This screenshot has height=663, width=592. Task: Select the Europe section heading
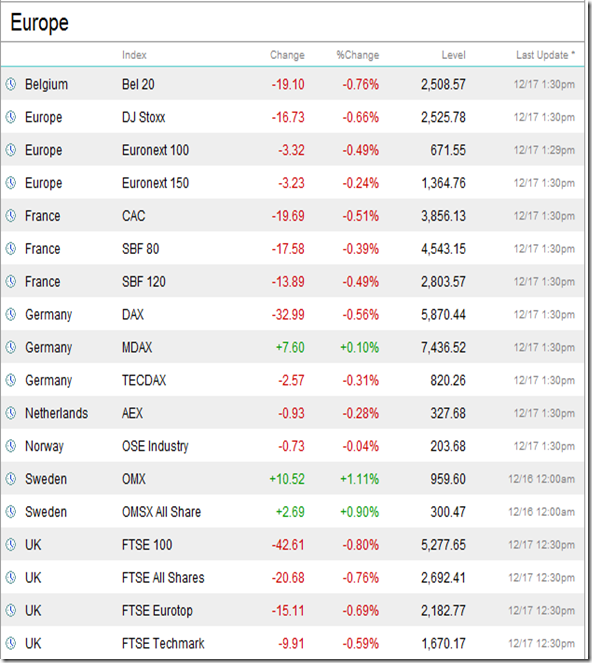(39, 22)
